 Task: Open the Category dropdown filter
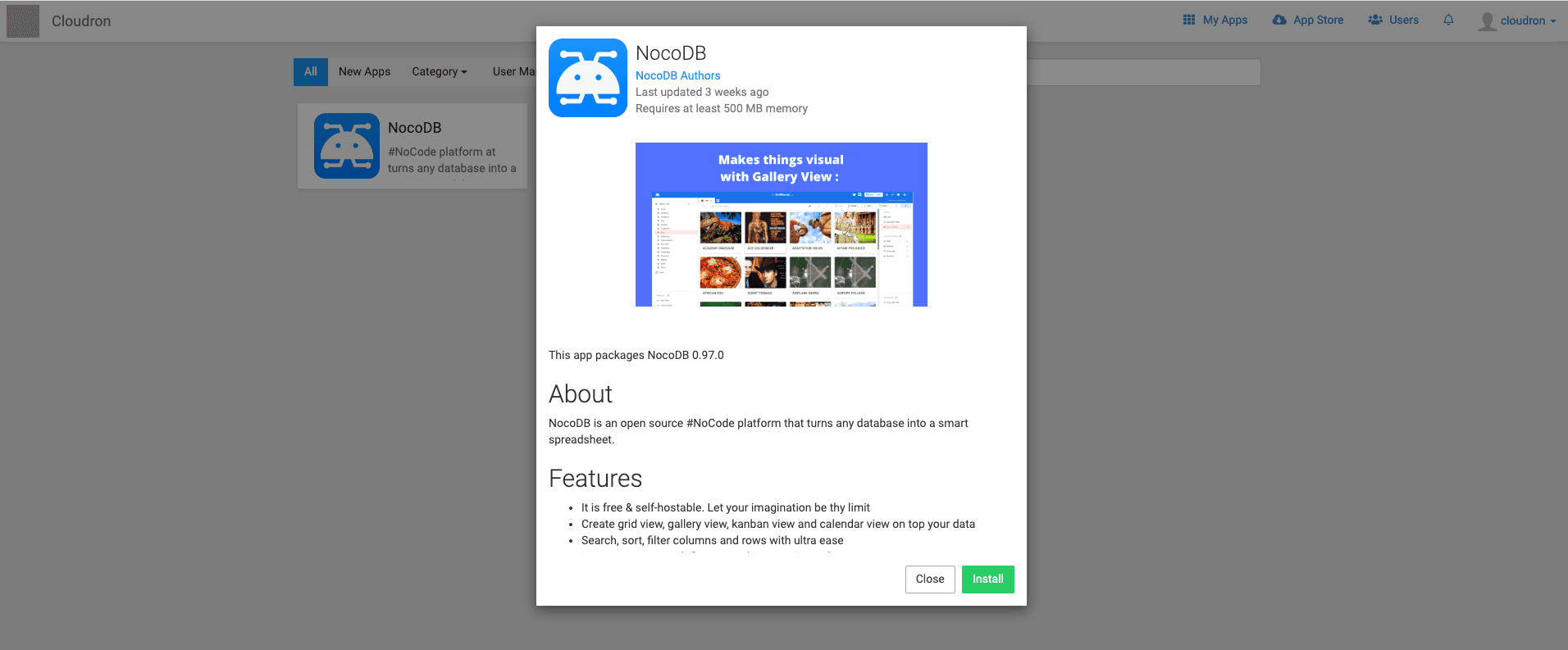(439, 72)
